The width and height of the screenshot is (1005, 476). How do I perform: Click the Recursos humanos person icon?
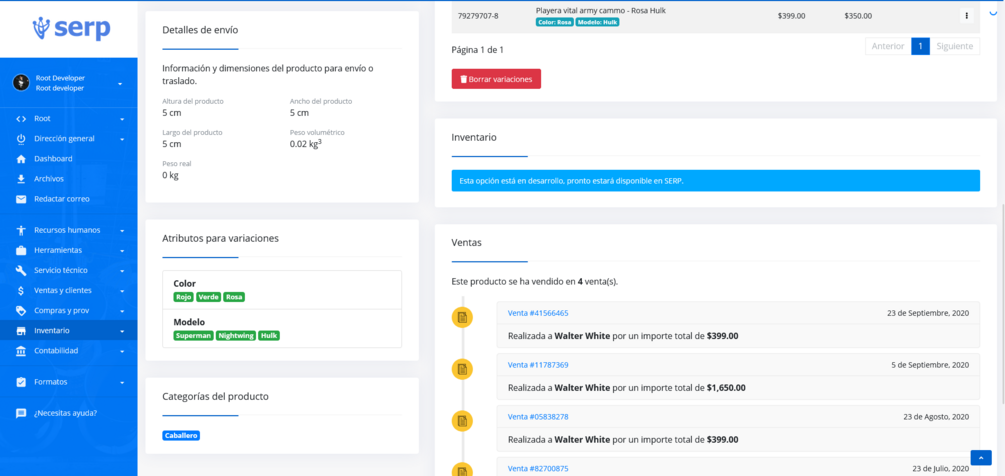coord(21,230)
